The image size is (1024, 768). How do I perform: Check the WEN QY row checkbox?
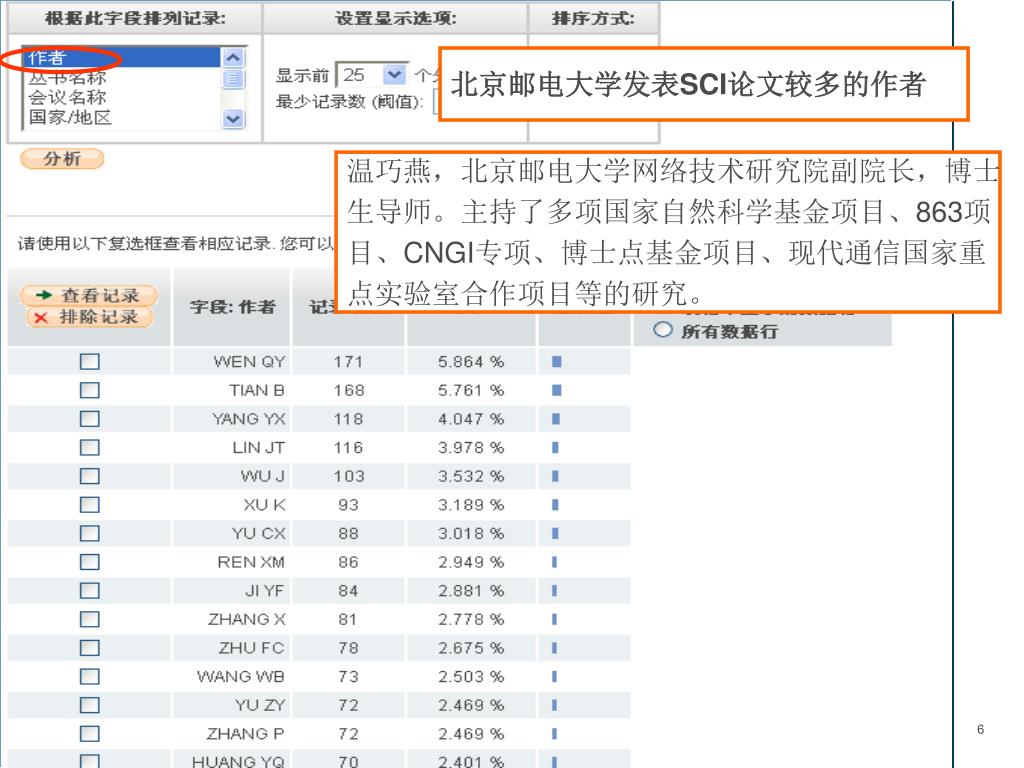(x=89, y=362)
